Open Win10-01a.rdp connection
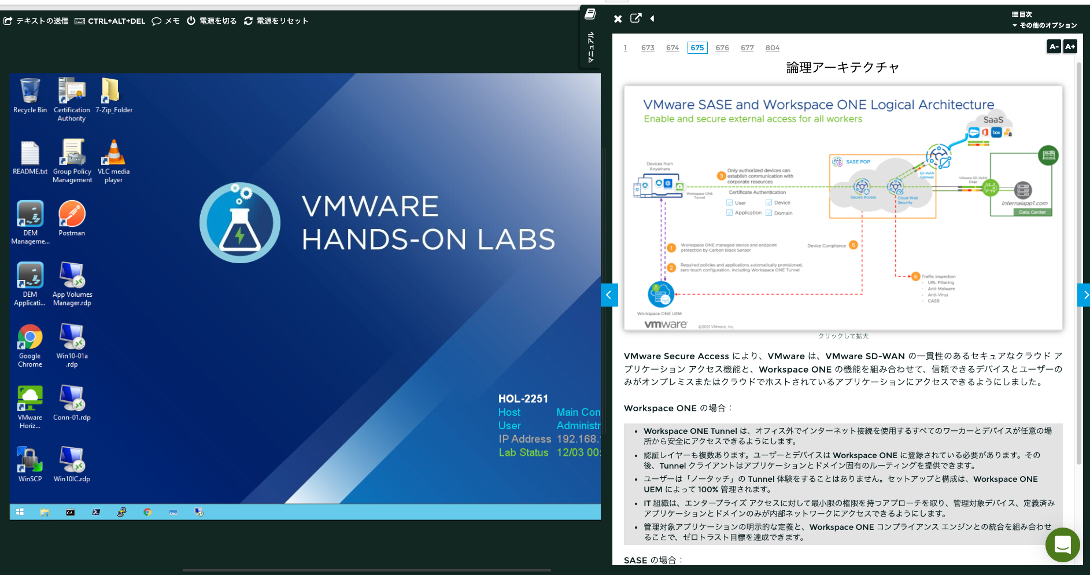The image size is (1091, 575). pyautogui.click(x=72, y=345)
